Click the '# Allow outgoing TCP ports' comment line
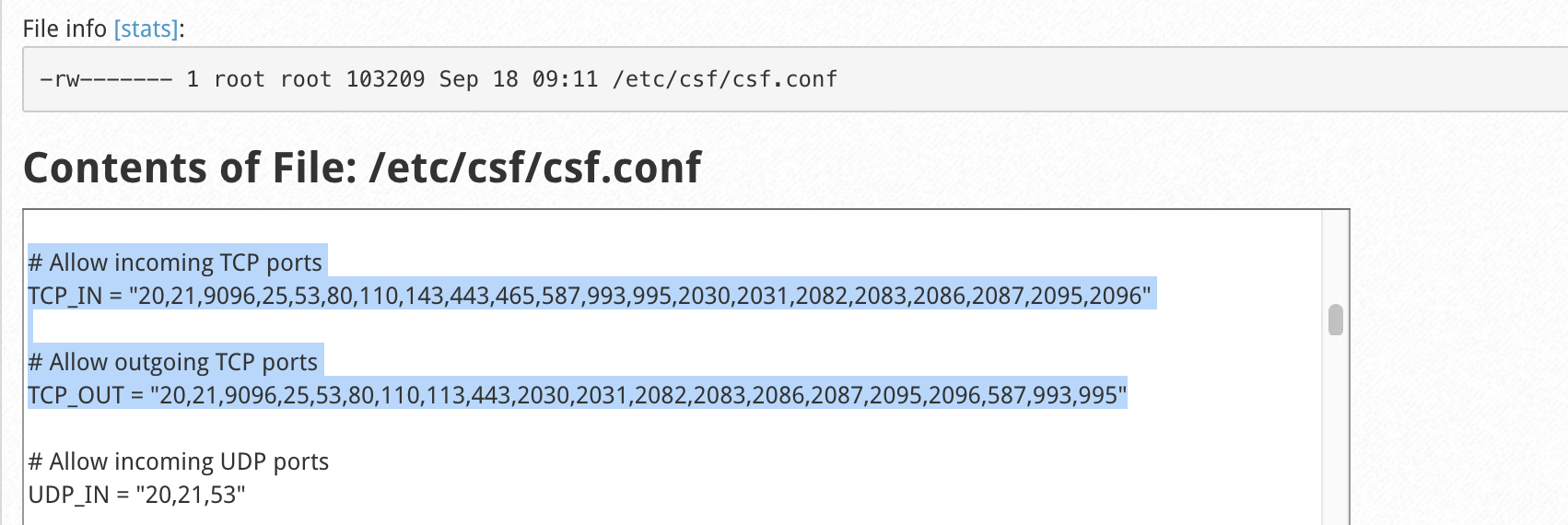1568x525 pixels. click(x=173, y=362)
